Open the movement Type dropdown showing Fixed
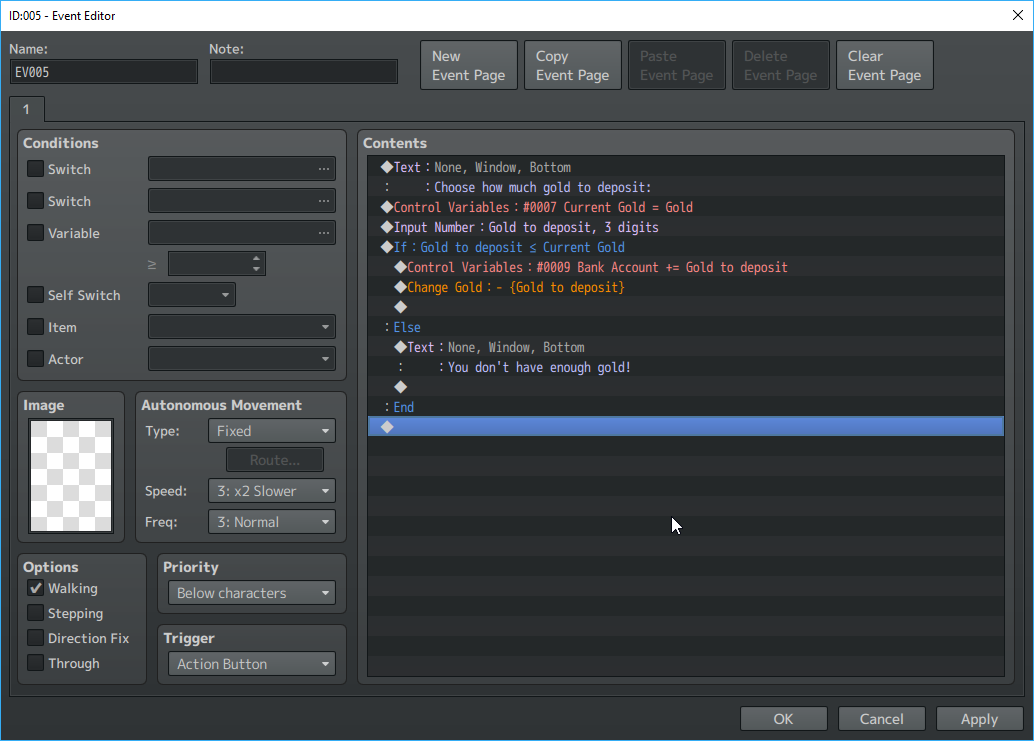 pos(272,431)
